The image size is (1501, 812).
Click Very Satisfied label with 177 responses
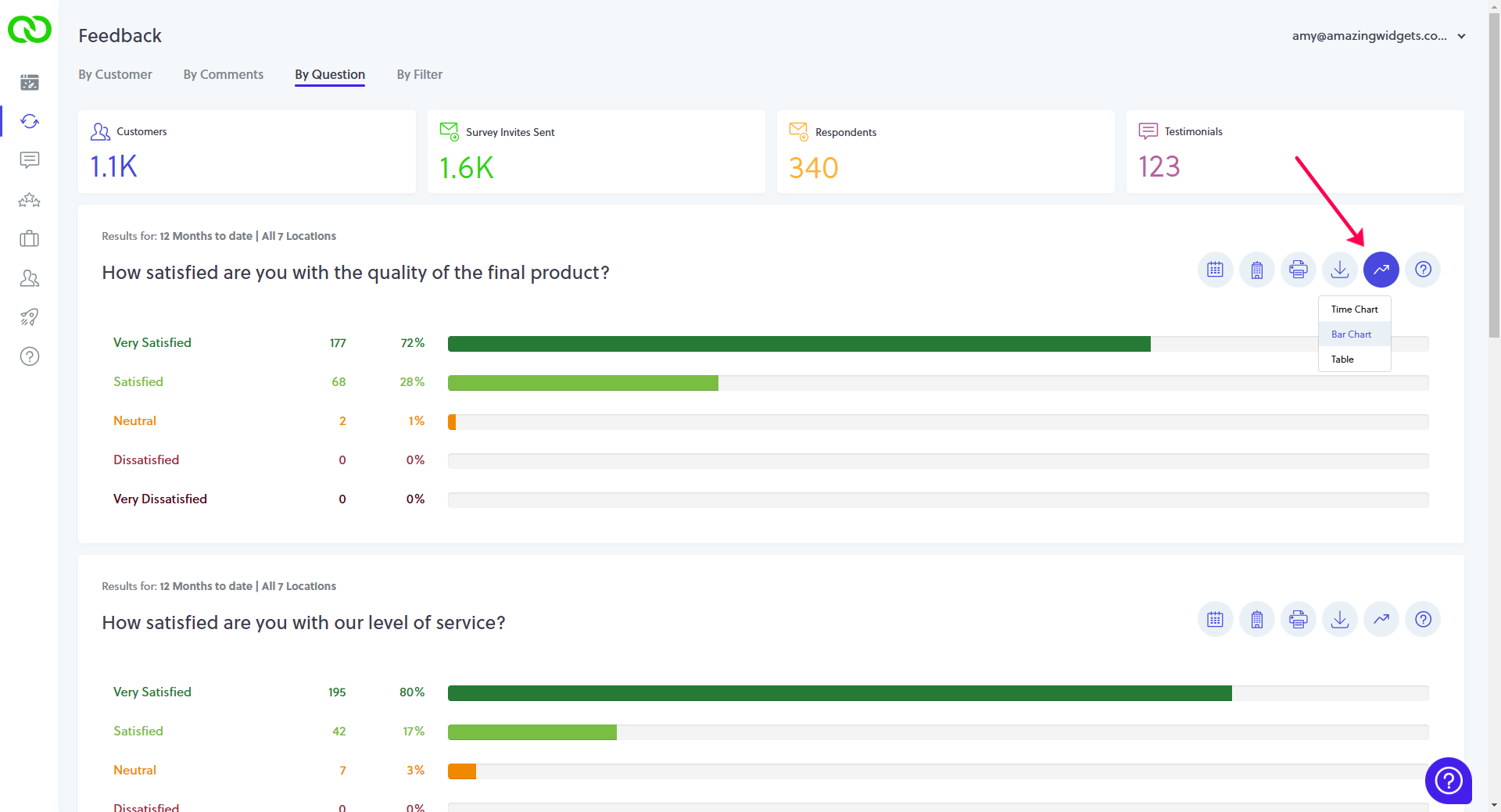tap(152, 343)
